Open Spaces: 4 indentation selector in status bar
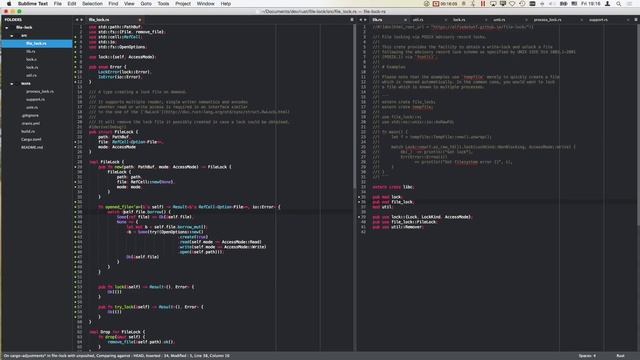This screenshot has width=640, height=360. pyautogui.click(x=587, y=356)
